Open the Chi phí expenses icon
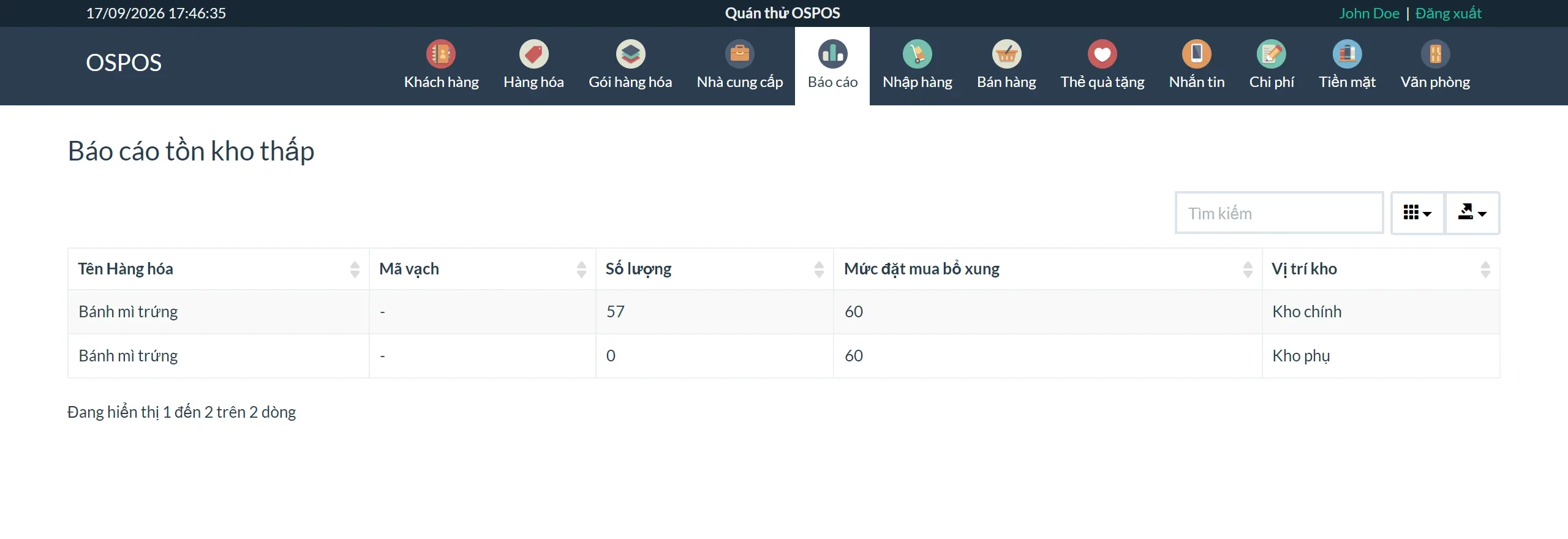1568x539 pixels. tap(1272, 54)
